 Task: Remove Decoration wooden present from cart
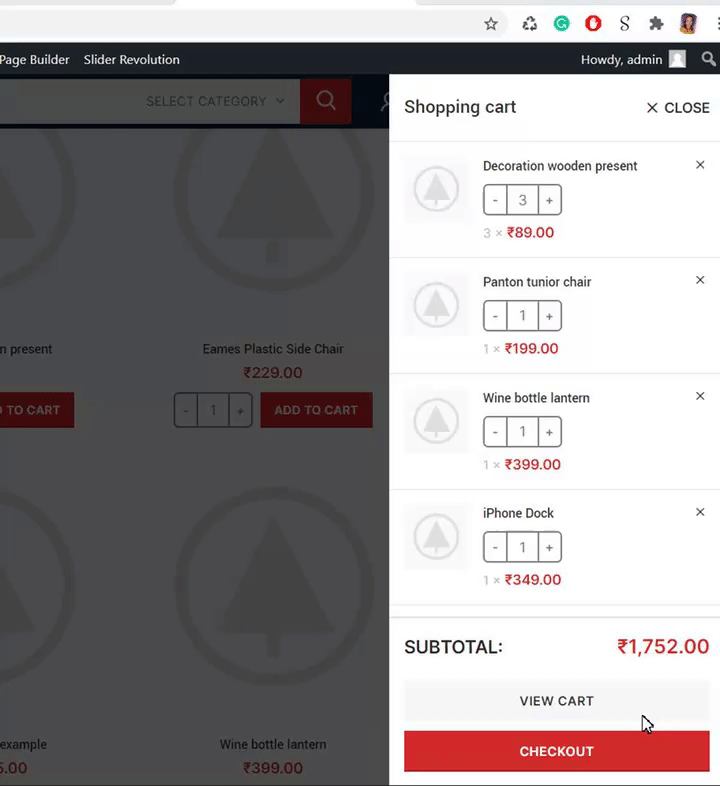pos(700,165)
